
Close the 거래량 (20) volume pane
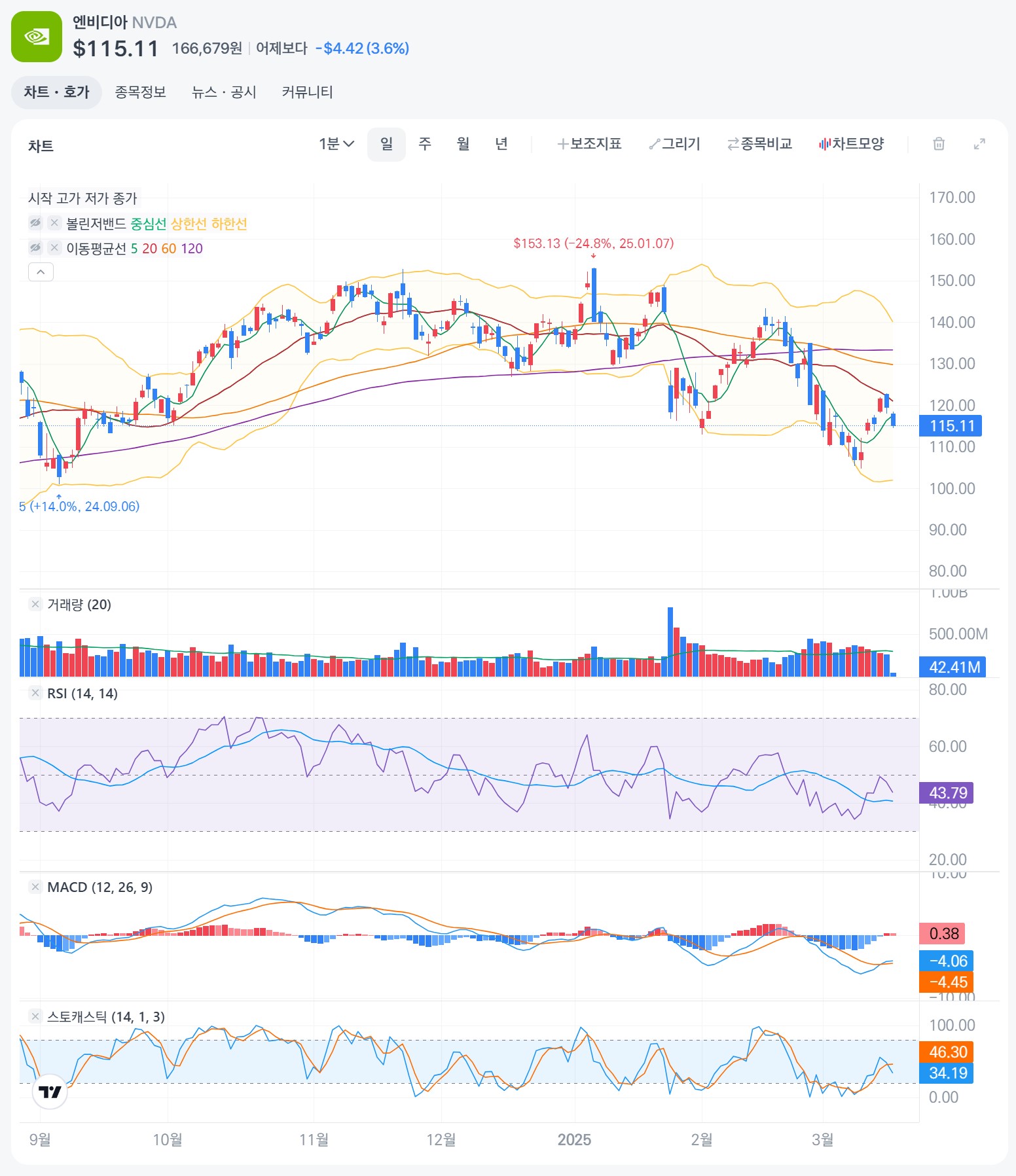[35, 604]
